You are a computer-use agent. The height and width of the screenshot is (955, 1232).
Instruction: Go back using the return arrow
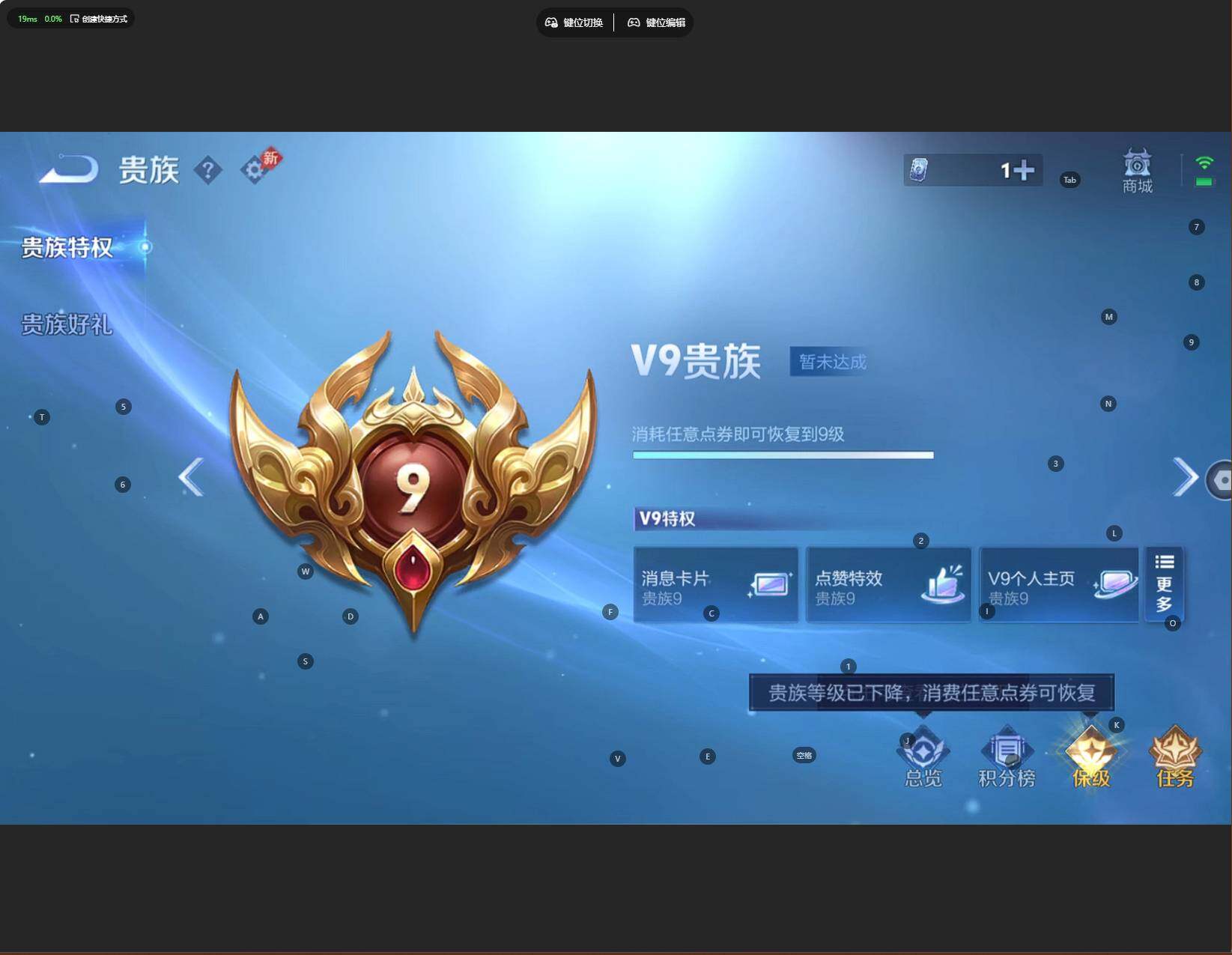point(69,169)
